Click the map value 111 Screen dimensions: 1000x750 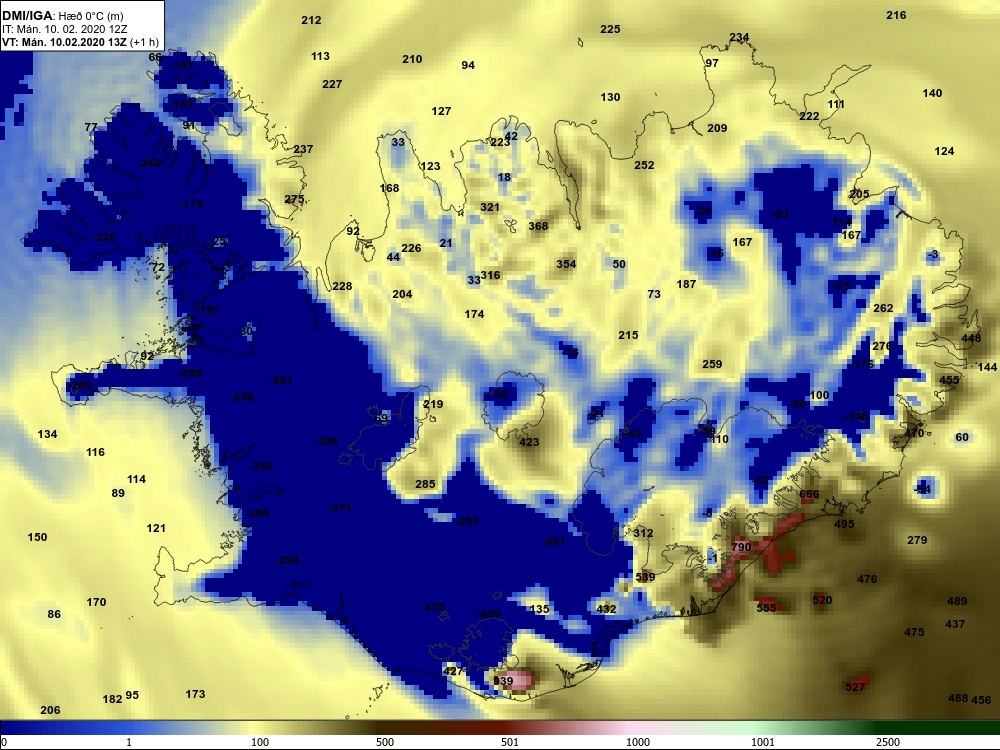[836, 105]
